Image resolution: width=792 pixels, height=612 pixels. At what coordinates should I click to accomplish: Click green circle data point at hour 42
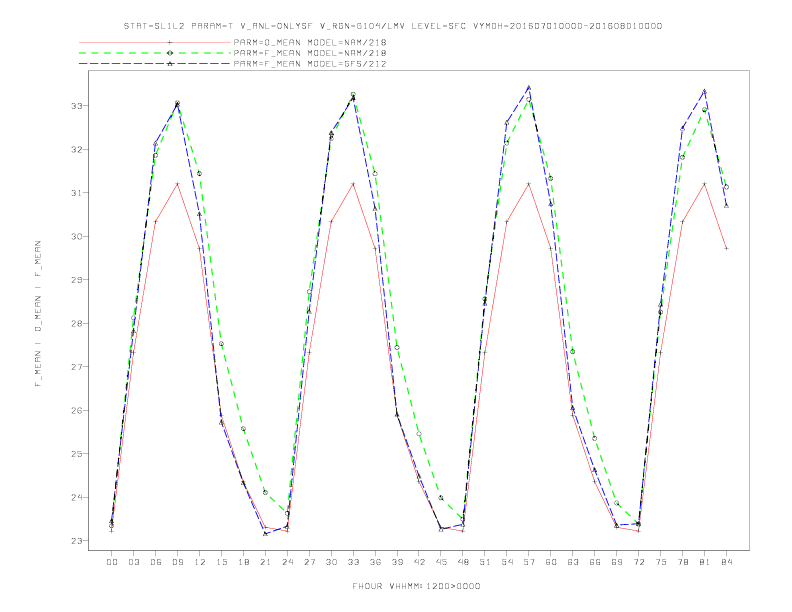point(419,434)
